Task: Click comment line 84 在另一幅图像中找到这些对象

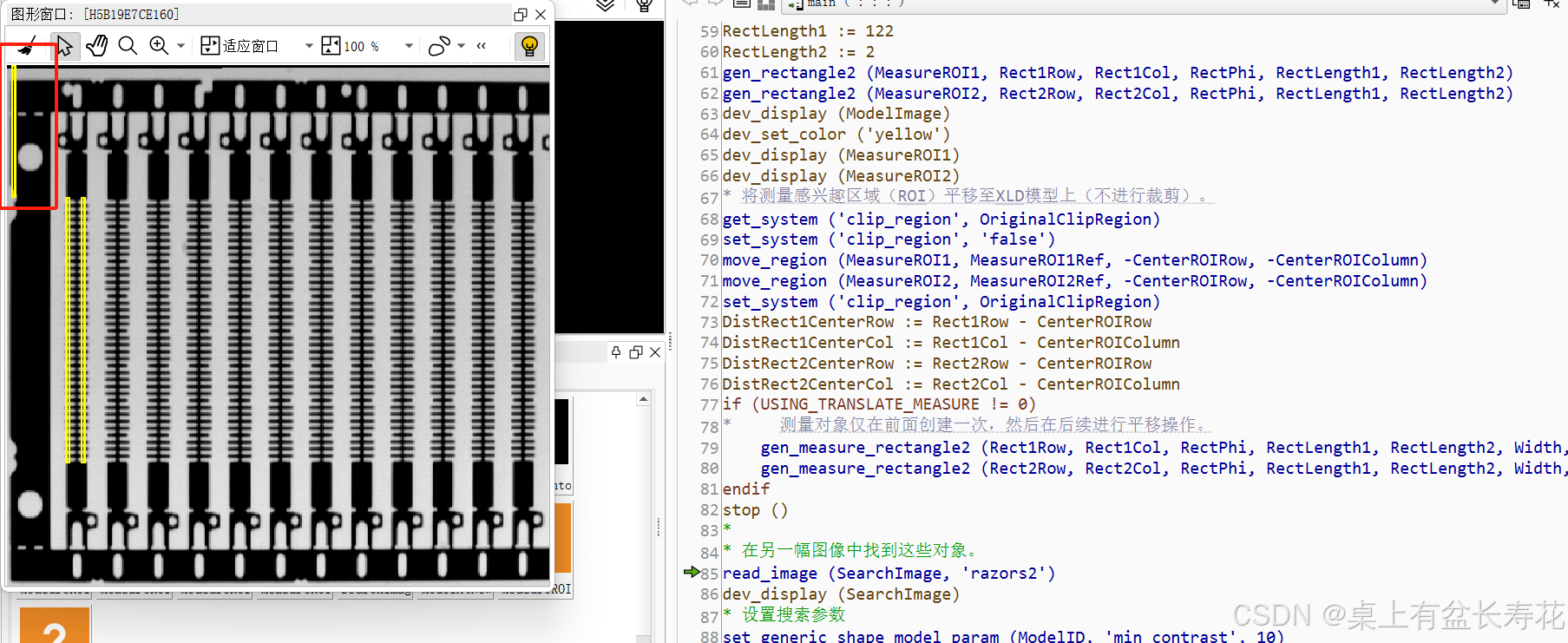Action: 851,550
